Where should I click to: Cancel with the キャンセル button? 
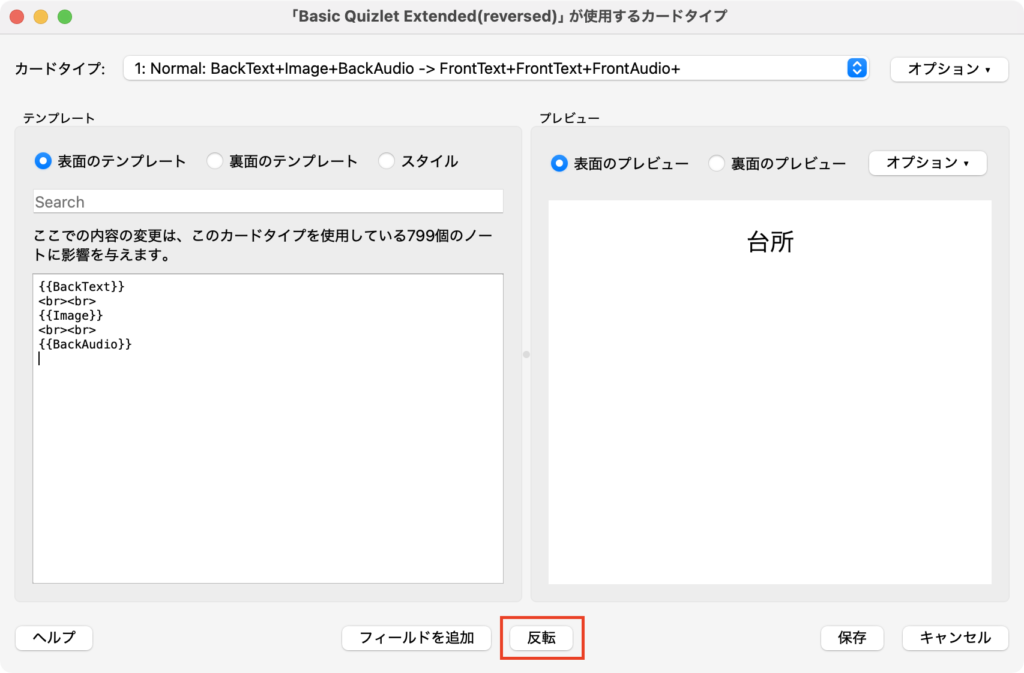pos(954,638)
